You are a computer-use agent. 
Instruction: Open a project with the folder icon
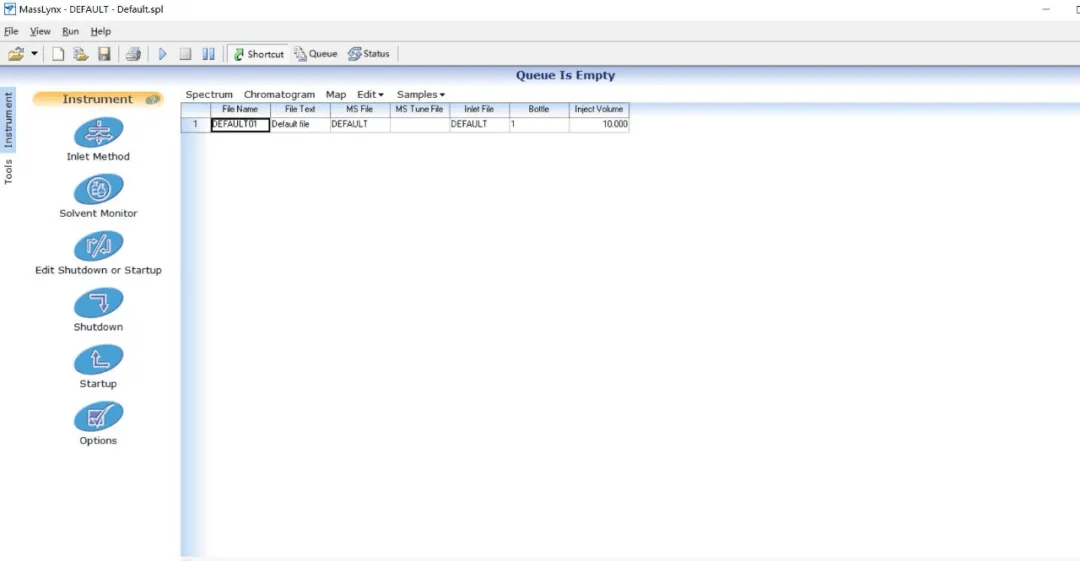click(x=16, y=54)
